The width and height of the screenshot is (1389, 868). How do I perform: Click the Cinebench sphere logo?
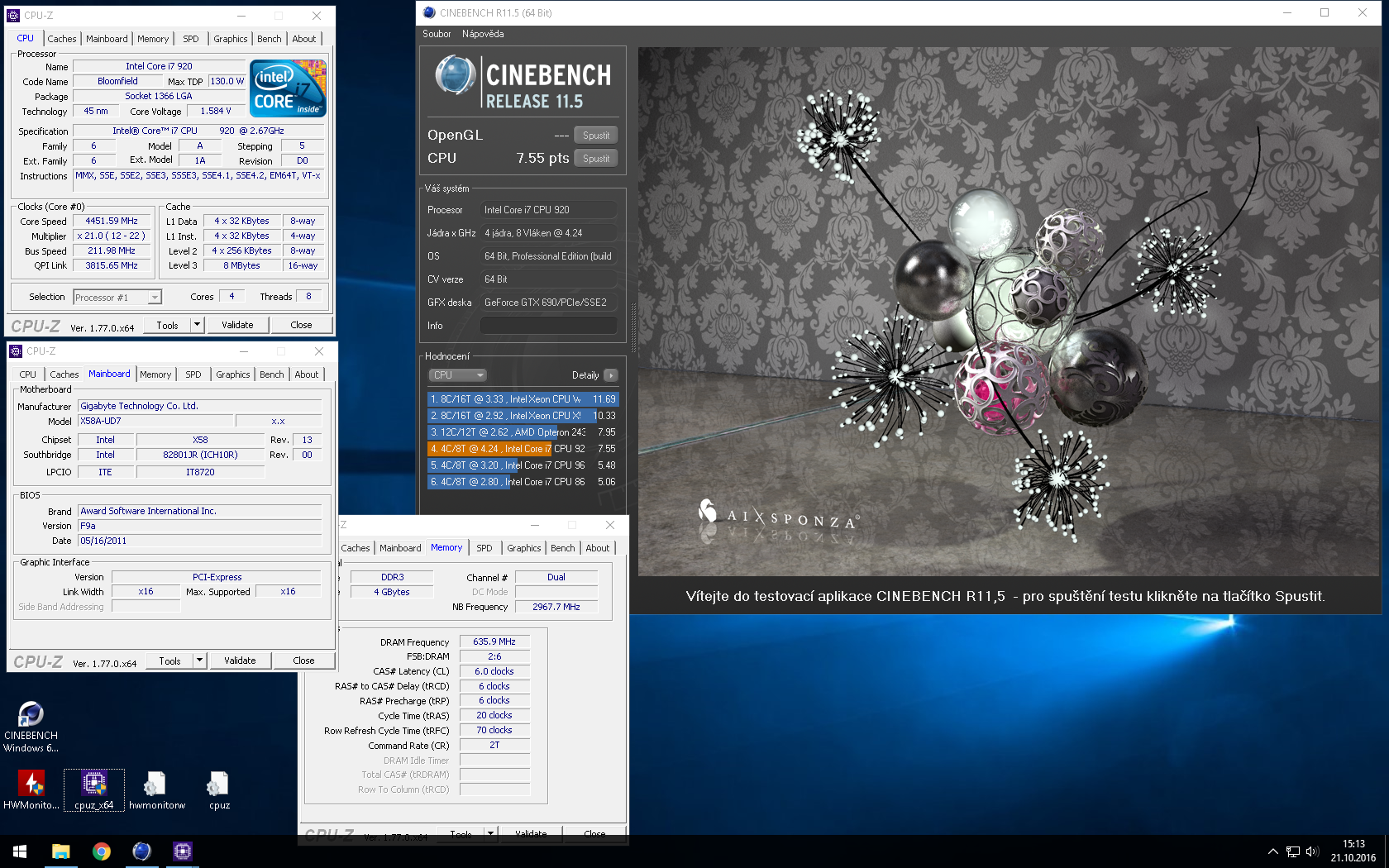454,75
